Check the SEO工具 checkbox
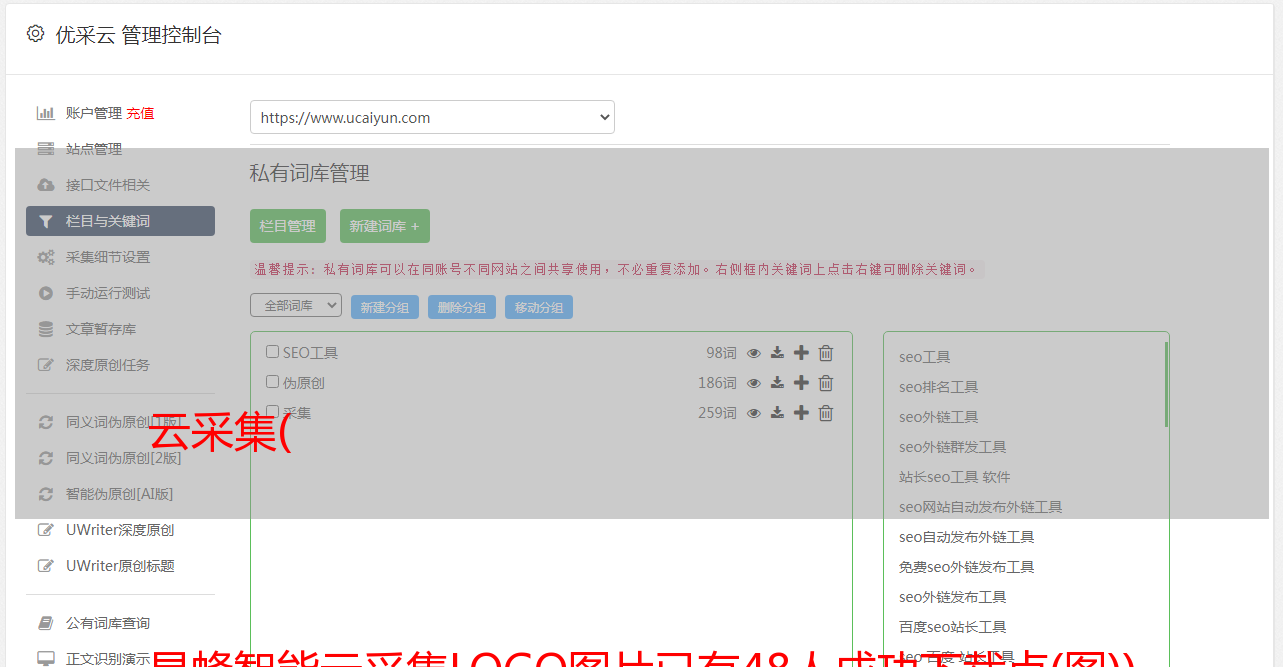 click(272, 352)
